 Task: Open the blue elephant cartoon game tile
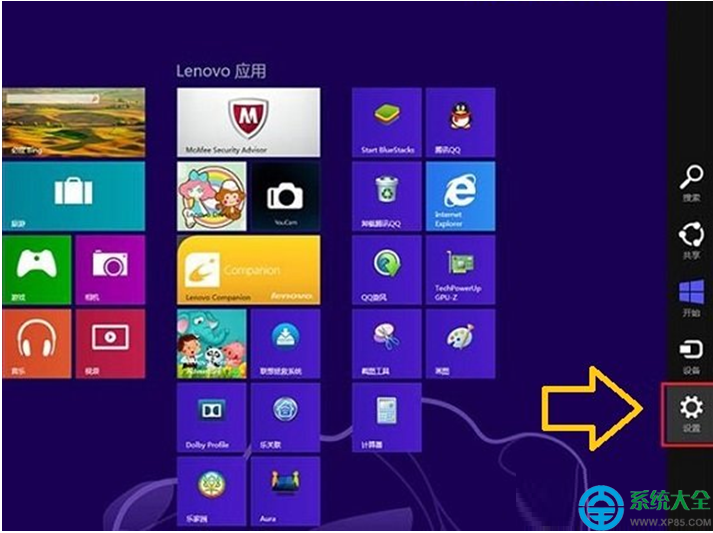tap(211, 344)
